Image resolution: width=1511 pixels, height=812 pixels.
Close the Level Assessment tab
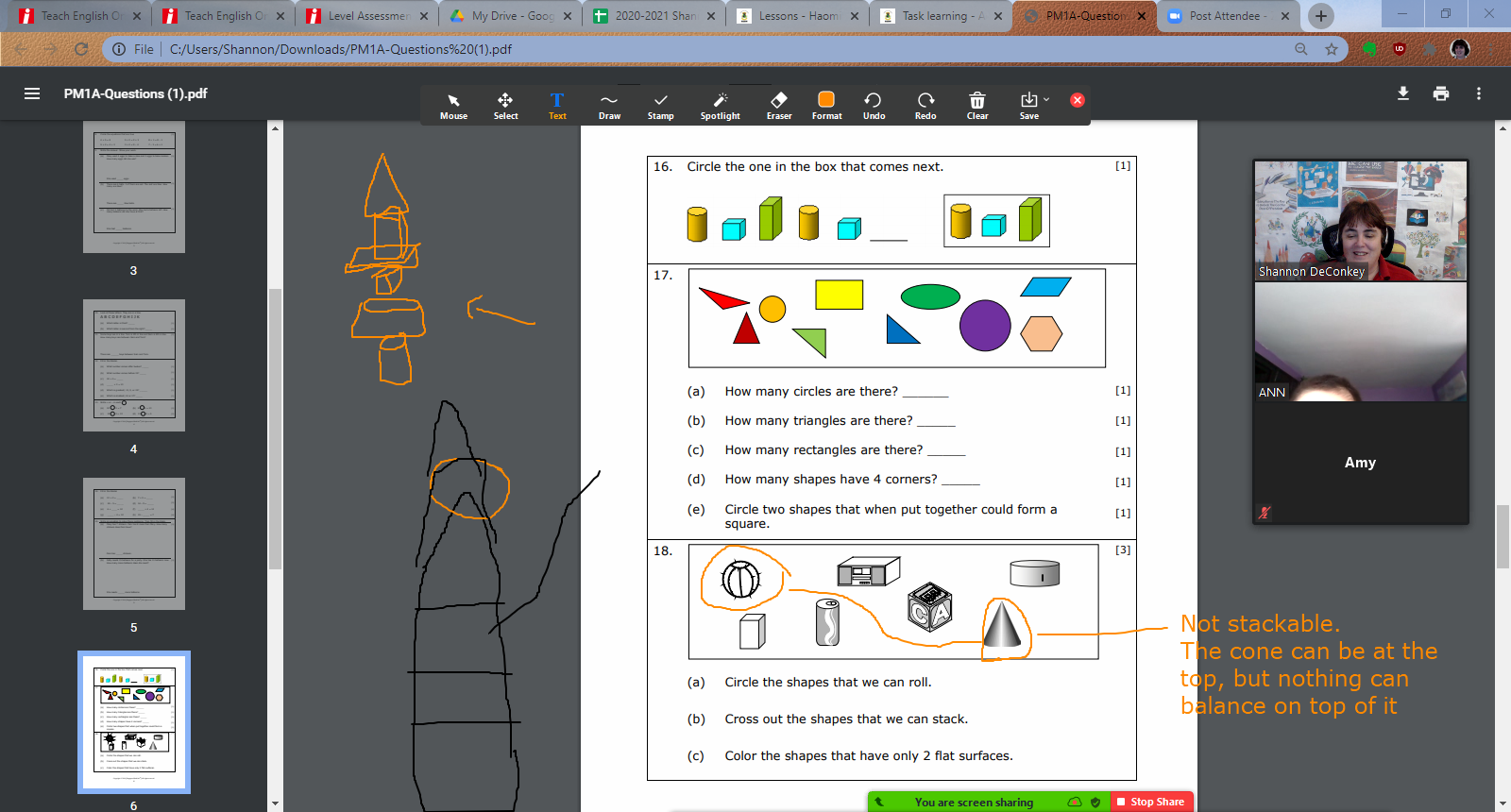[x=423, y=16]
